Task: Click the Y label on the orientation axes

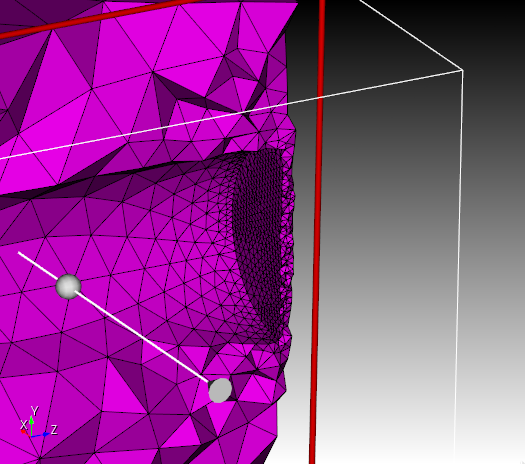Action: click(x=34, y=410)
